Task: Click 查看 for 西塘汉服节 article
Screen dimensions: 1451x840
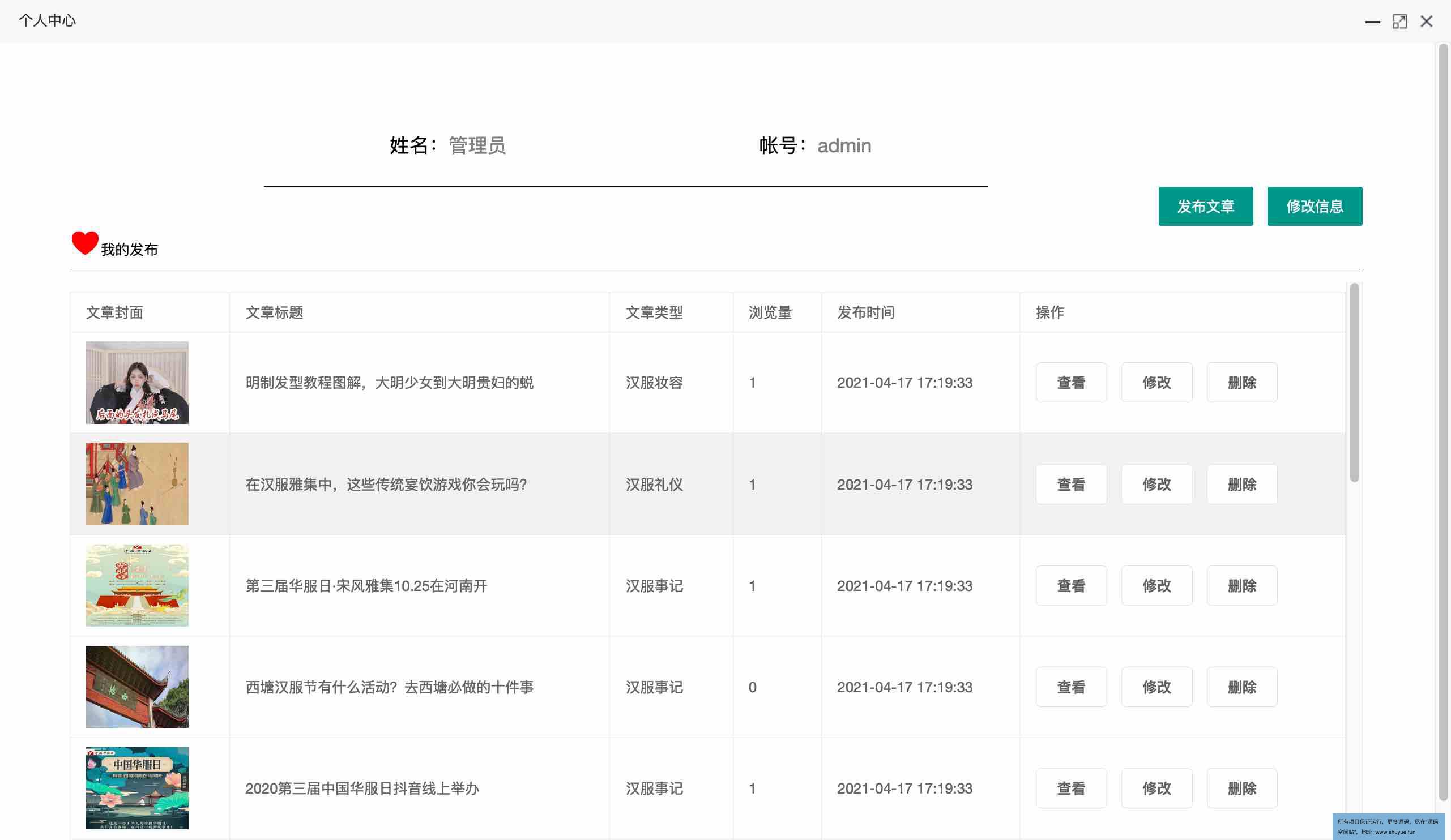Action: [1070, 687]
